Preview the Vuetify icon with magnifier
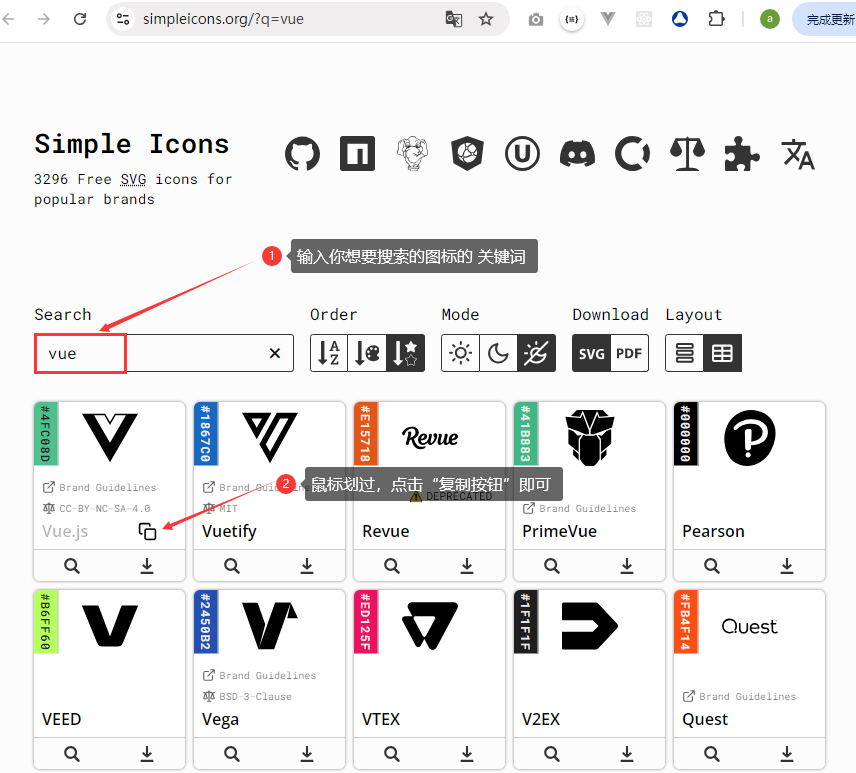Viewport: 856px width, 773px height. [231, 566]
